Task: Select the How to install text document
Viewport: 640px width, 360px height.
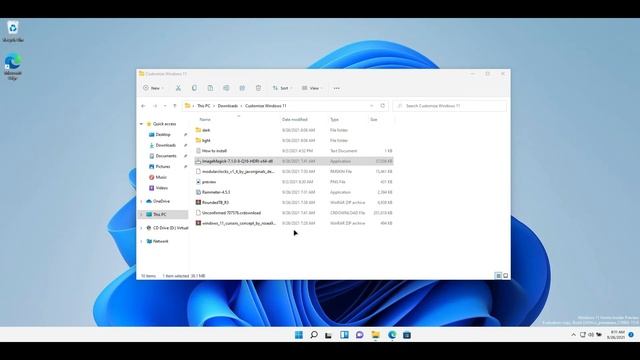Action: coord(294,151)
